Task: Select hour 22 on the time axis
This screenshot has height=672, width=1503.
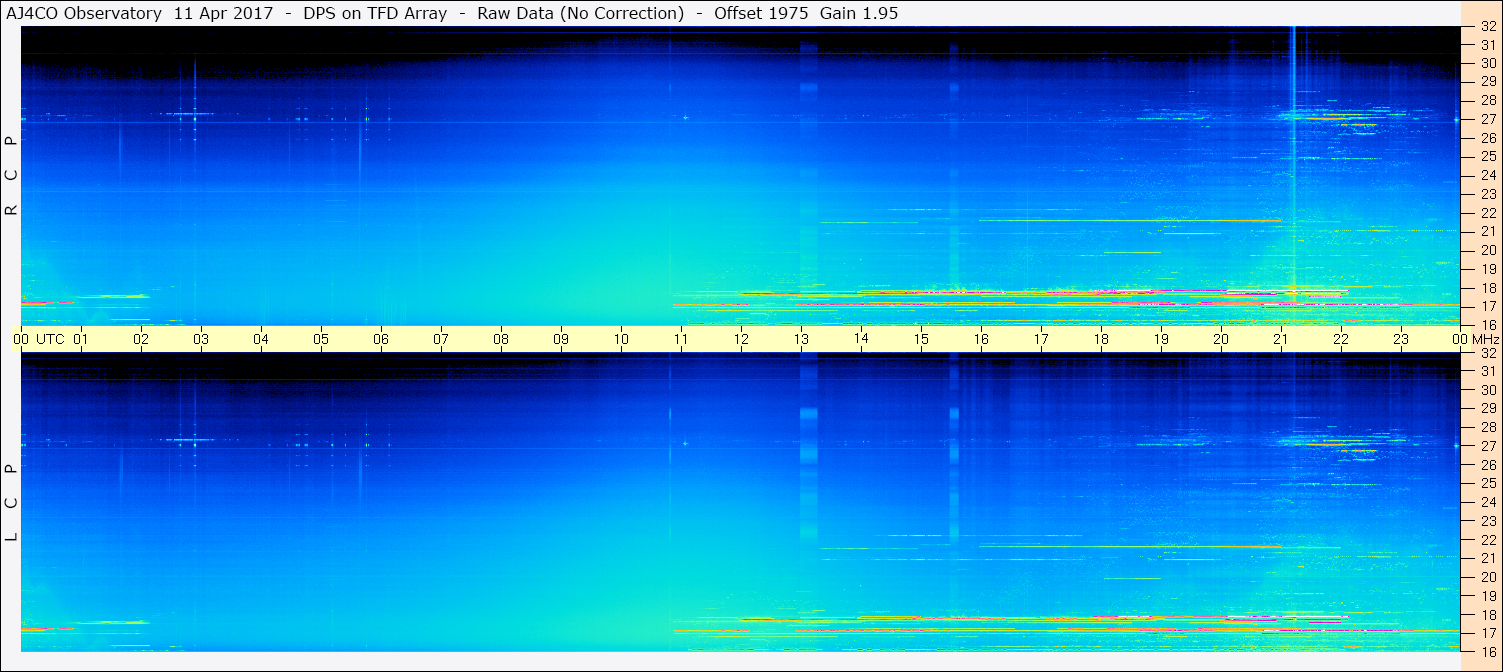Action: coord(1341,339)
